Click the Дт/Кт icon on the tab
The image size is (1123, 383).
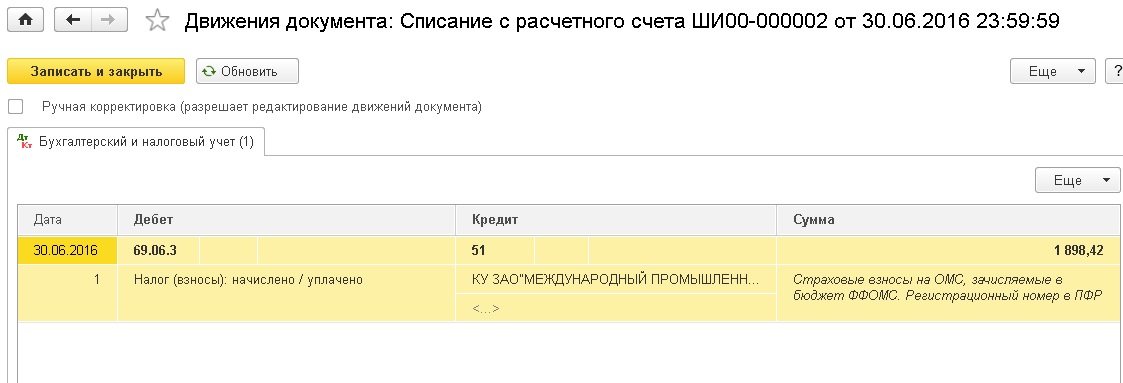(x=24, y=141)
